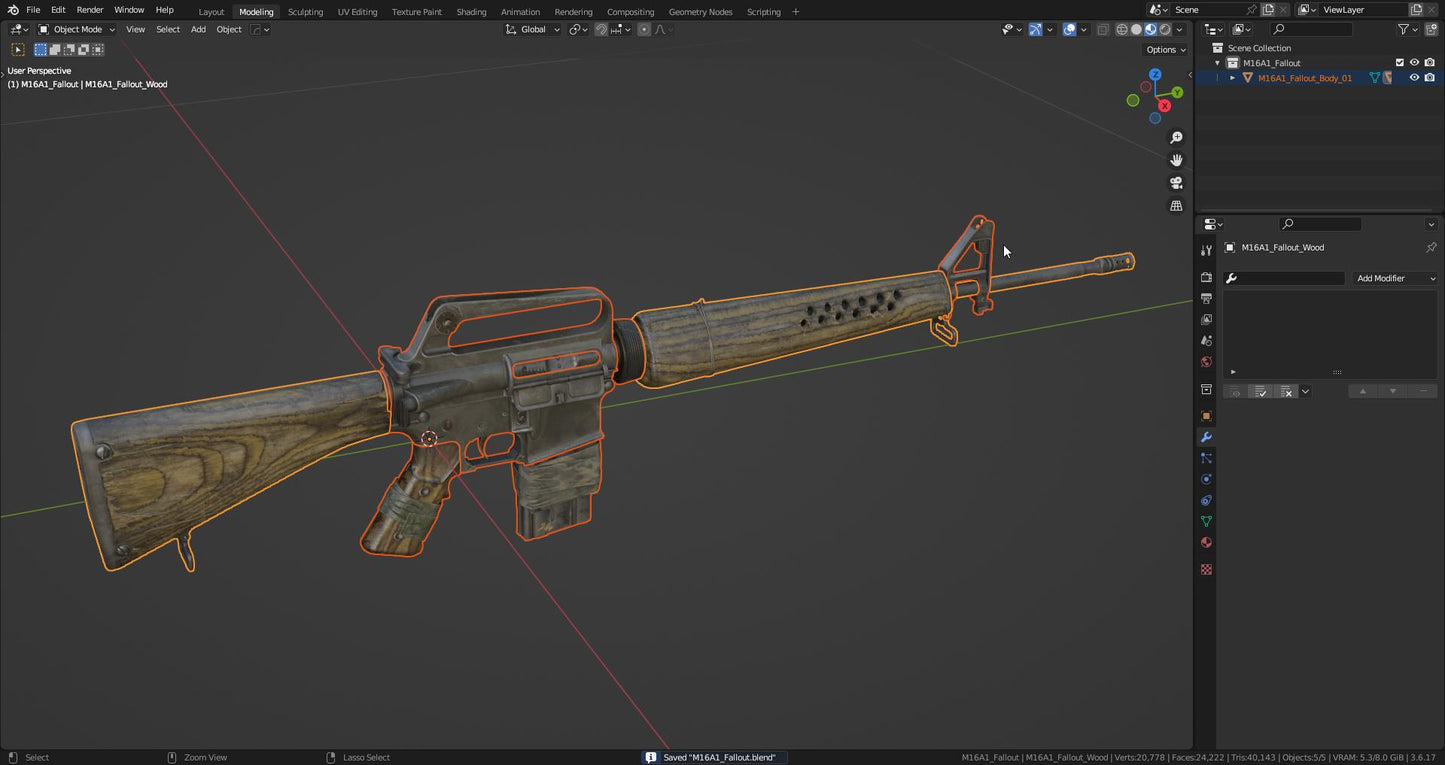The image size is (1445, 765).
Task: Expand the M16A1_Fallout_Body_01 outliner item
Action: 1232,77
